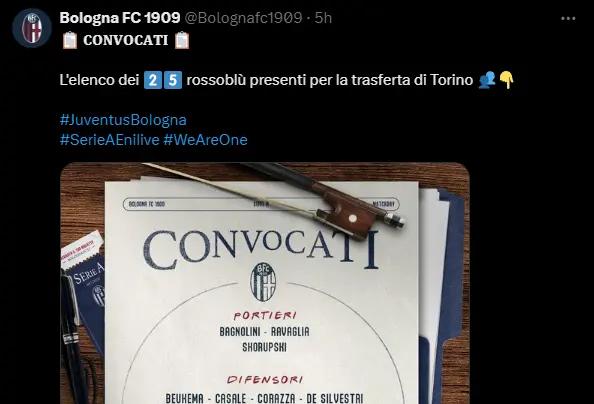The width and height of the screenshot is (594, 404).
Task: Click the DIFENSORI section in the image
Action: (265, 380)
